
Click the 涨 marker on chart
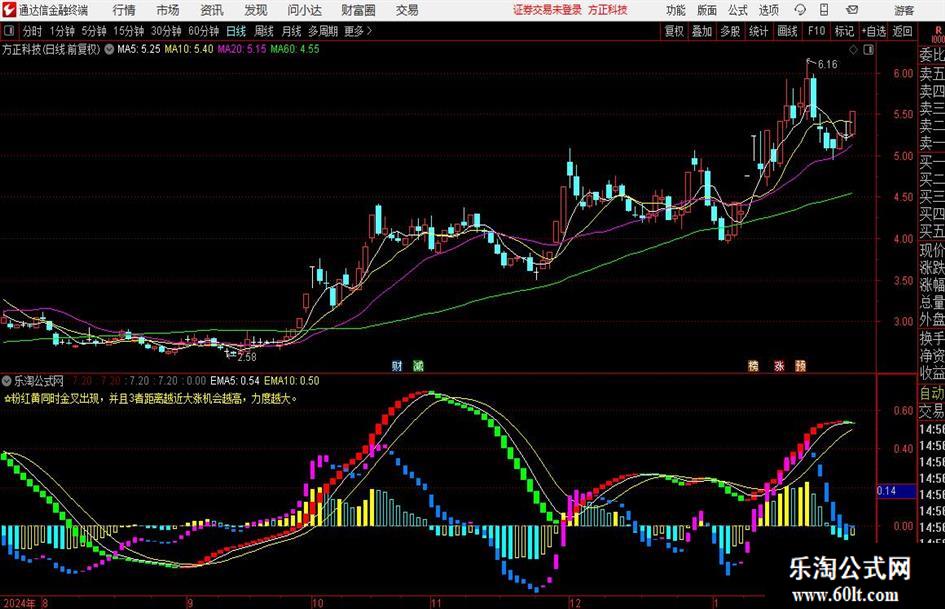(779, 365)
